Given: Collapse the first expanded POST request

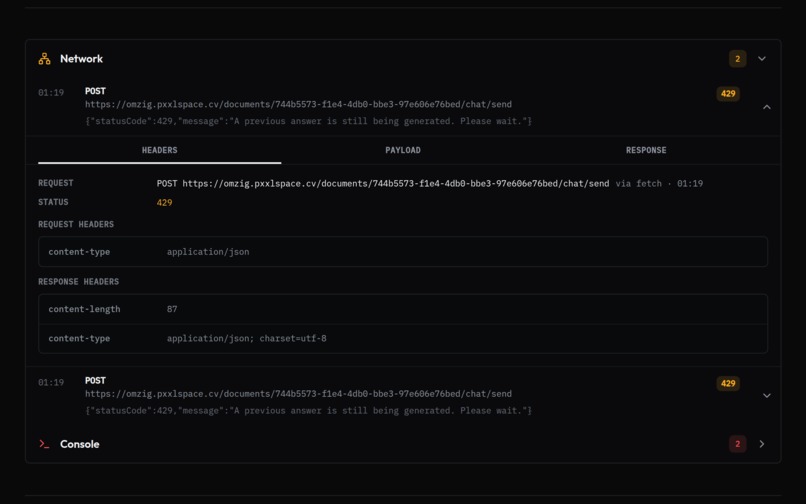Looking at the screenshot, I should click(x=766, y=107).
